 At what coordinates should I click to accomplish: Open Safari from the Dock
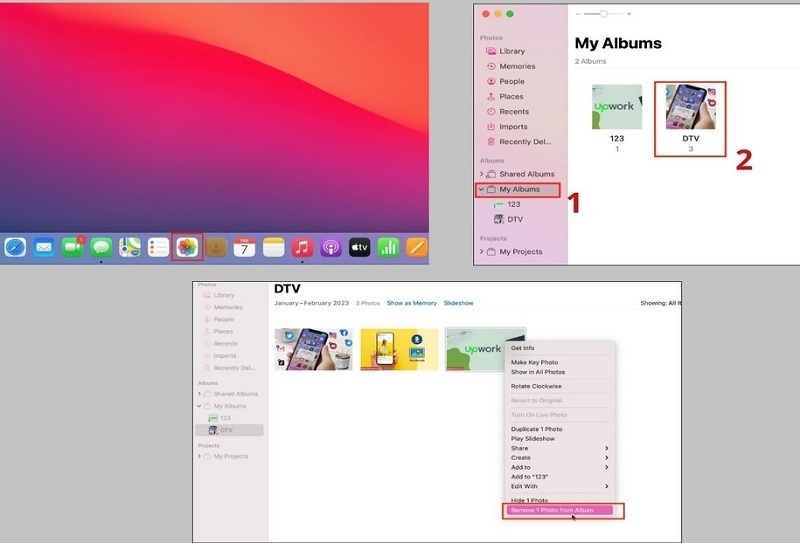(x=15, y=248)
